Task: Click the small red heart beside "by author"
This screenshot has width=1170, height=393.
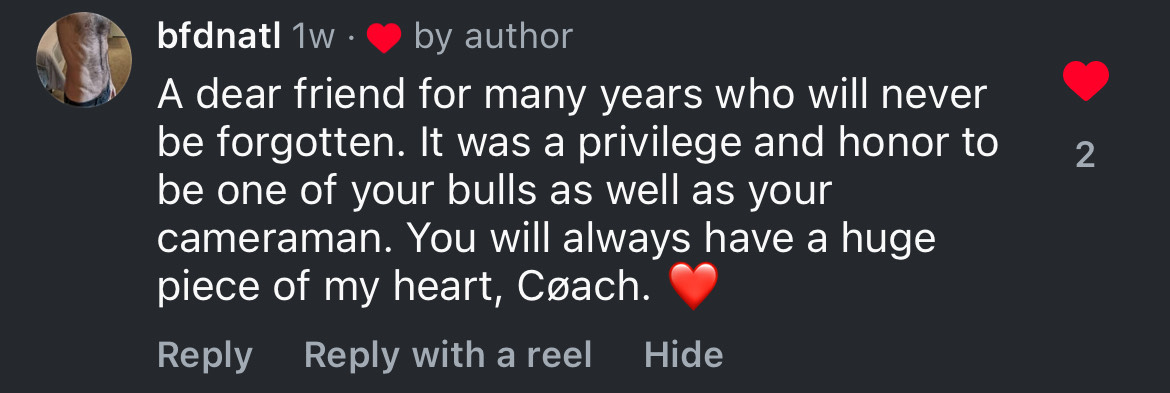Action: click(x=384, y=37)
